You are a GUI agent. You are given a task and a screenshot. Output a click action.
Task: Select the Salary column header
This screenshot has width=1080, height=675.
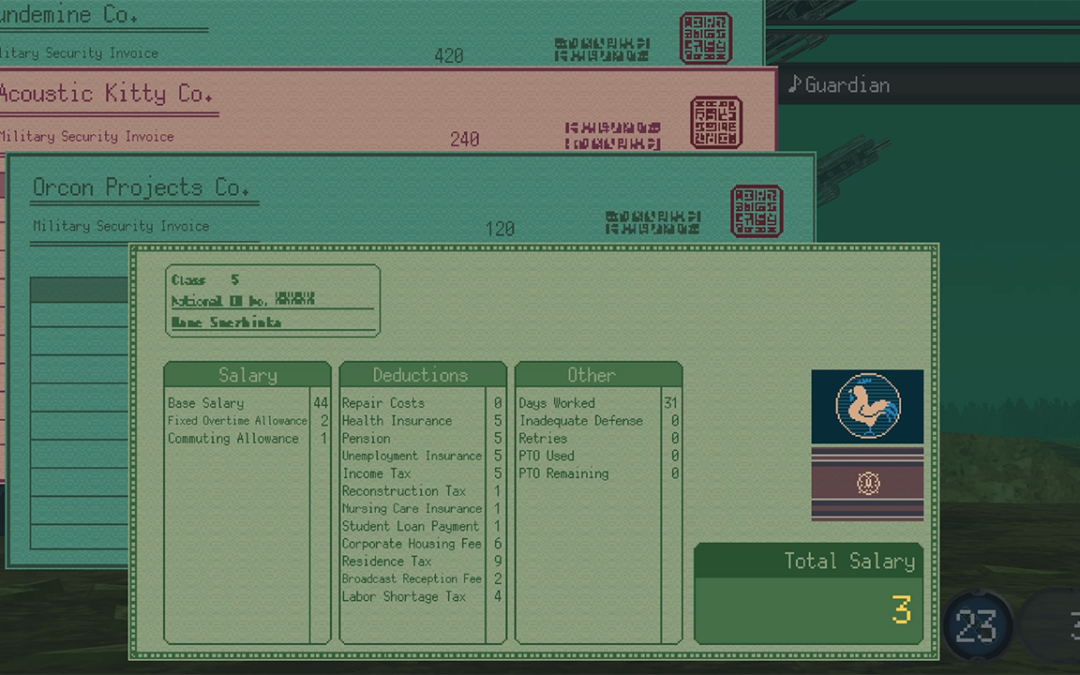pyautogui.click(x=247, y=375)
